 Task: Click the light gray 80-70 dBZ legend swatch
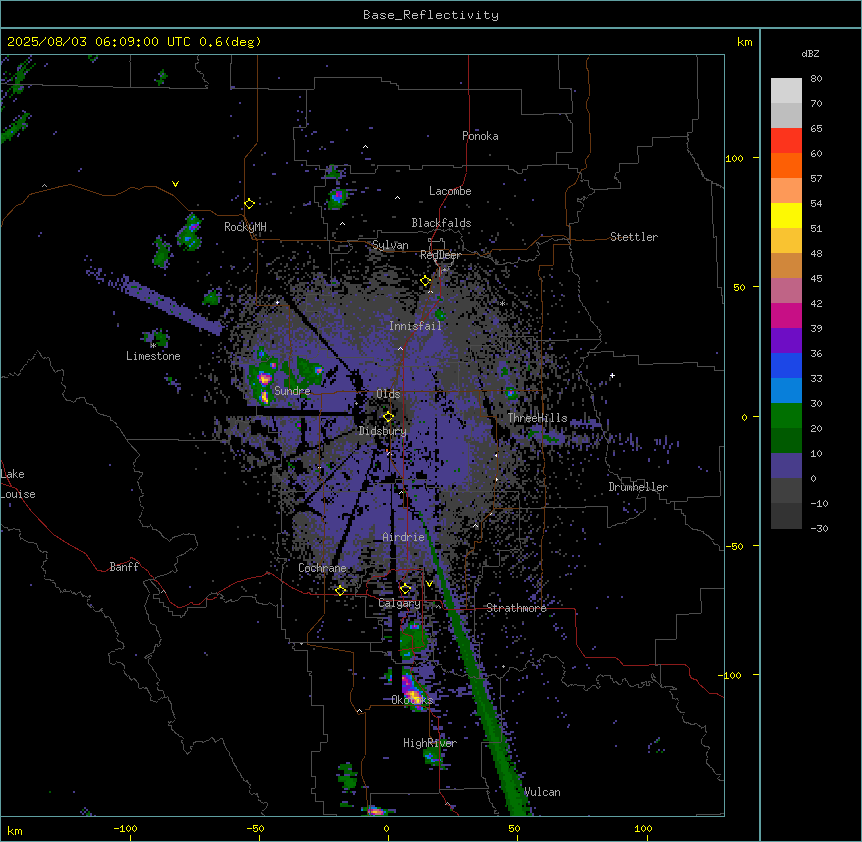[x=786, y=90]
